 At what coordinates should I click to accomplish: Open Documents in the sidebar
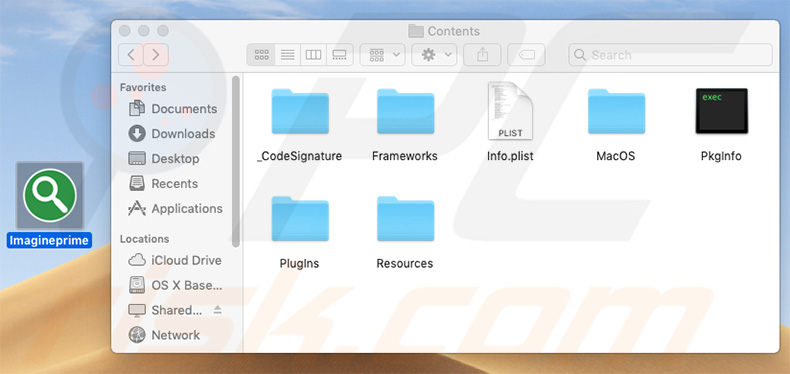tap(173, 109)
